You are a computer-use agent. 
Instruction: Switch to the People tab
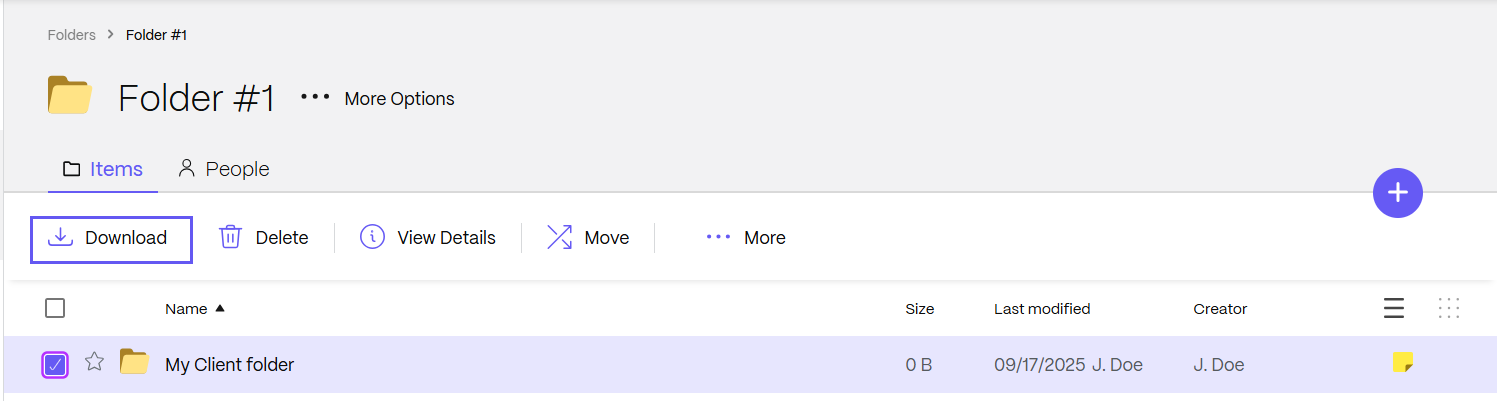tap(224, 169)
